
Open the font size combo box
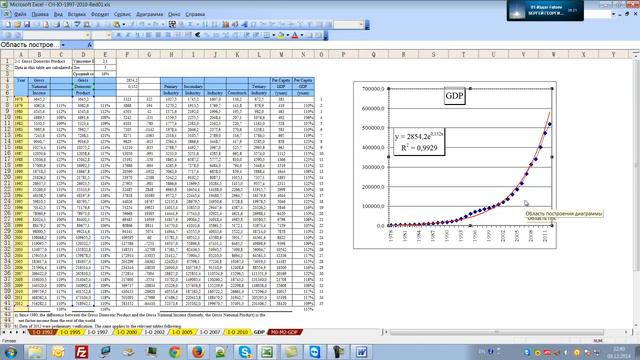102,36
